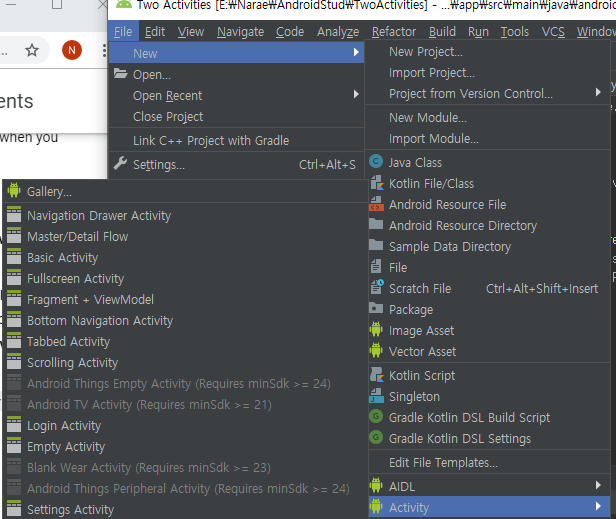Screen dimensions: 616x519
Task: Click the Gradle Kotlin DSL Build Script icon
Action: 376,416
